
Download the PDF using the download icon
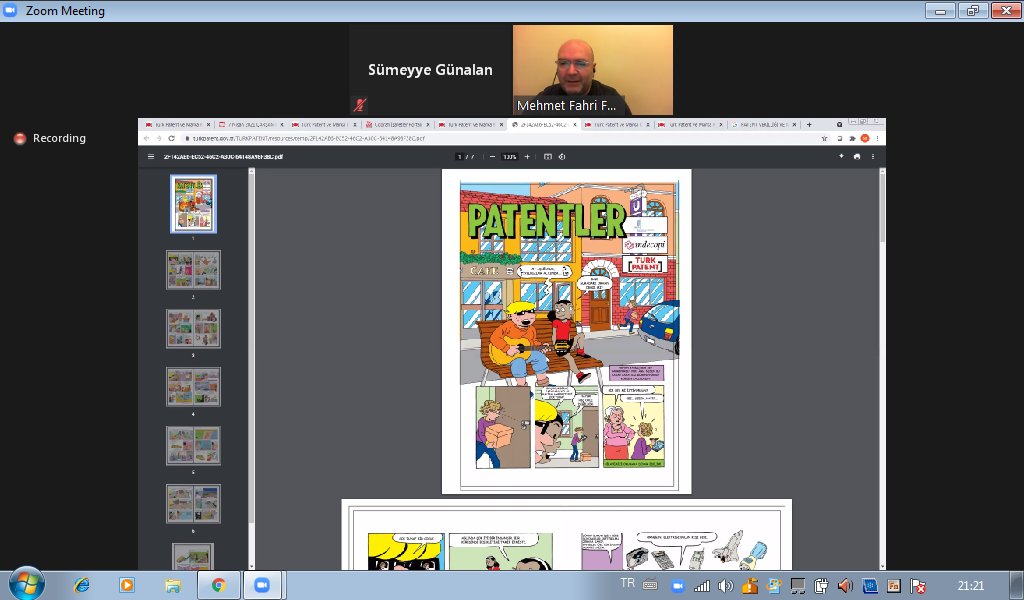coord(841,157)
